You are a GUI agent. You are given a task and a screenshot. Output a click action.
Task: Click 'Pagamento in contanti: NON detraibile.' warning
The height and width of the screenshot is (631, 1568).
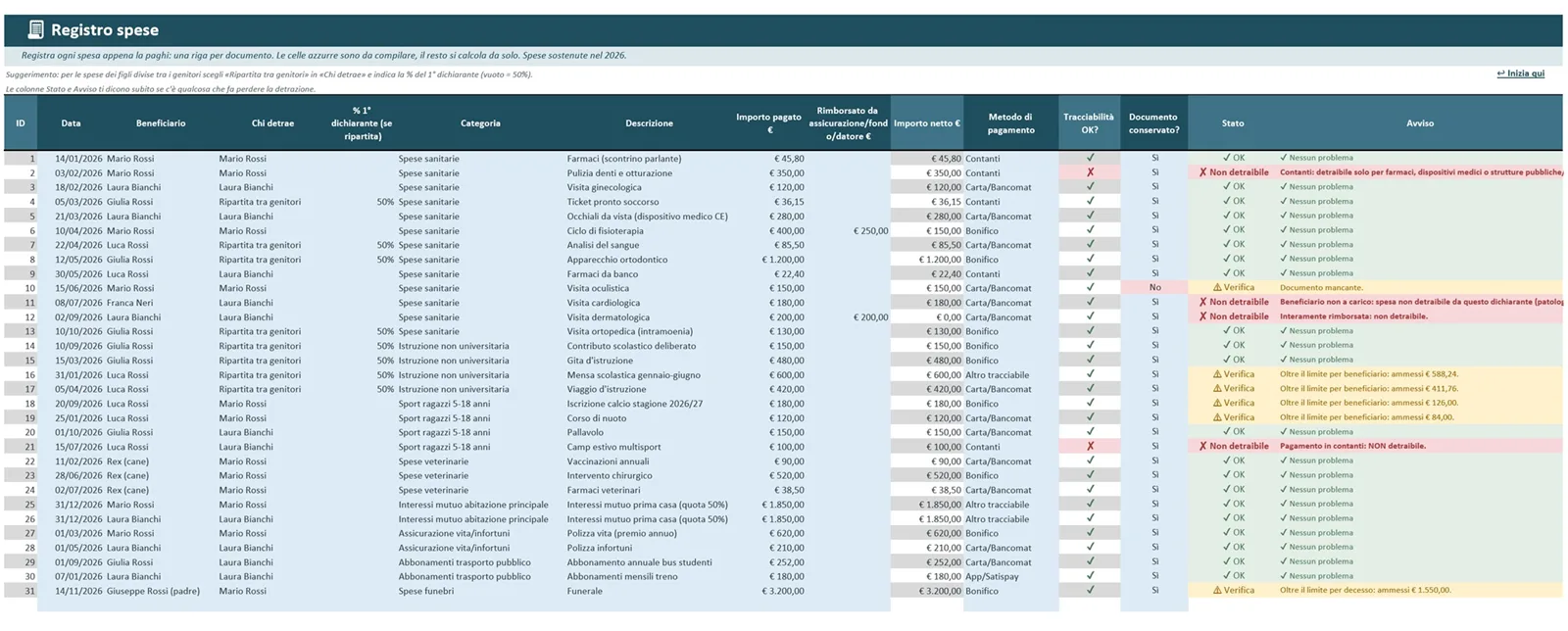1352,446
